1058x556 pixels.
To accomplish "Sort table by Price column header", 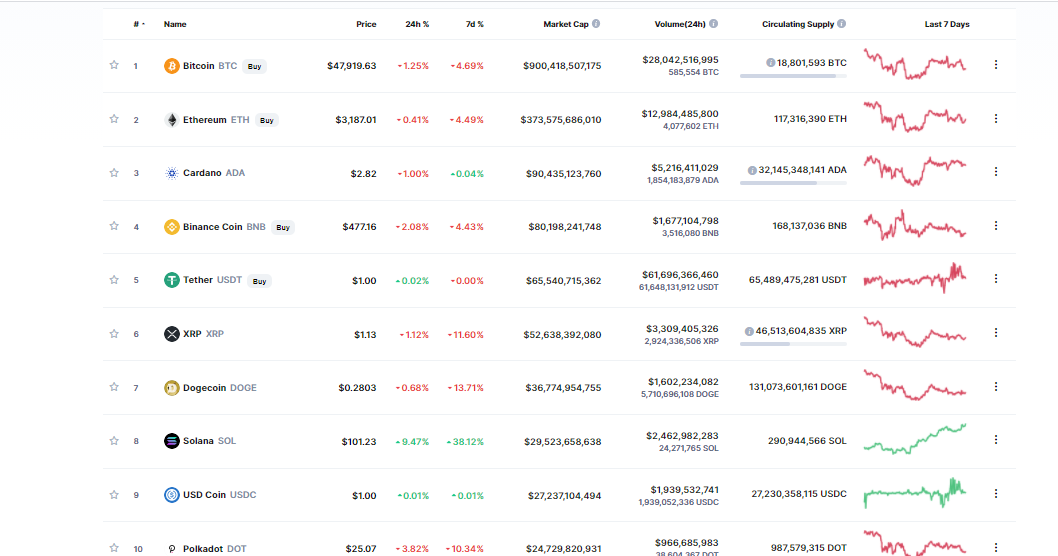I will 366,24.
